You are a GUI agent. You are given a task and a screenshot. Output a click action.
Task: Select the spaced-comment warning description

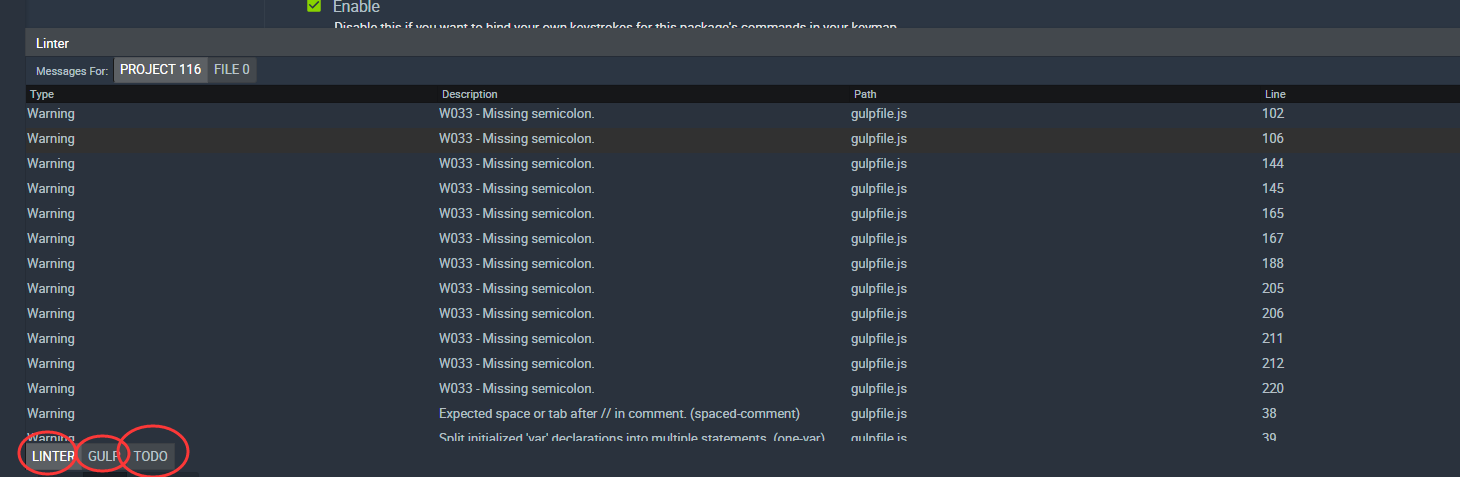(619, 413)
